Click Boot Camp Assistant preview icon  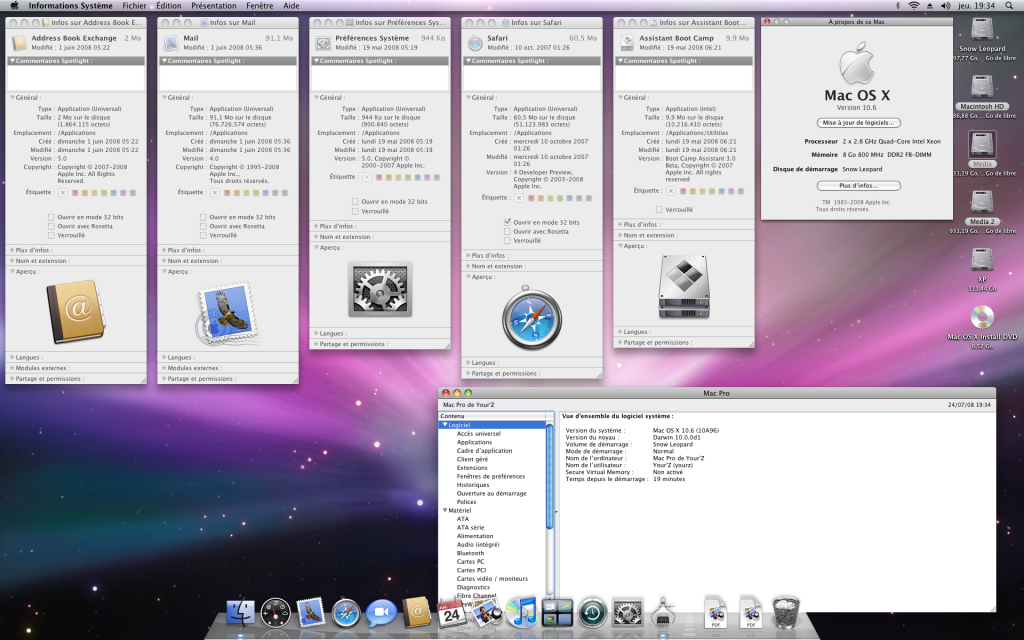tap(684, 287)
